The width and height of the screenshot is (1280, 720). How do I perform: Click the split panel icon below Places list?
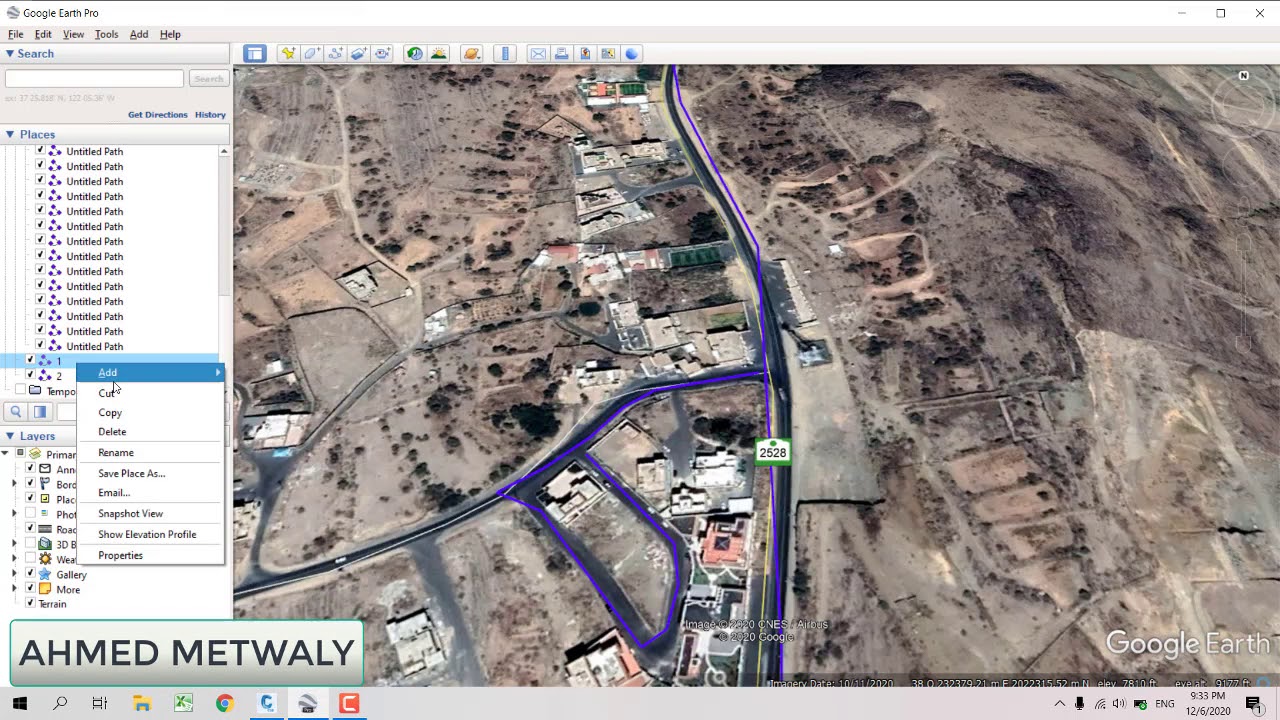point(40,412)
